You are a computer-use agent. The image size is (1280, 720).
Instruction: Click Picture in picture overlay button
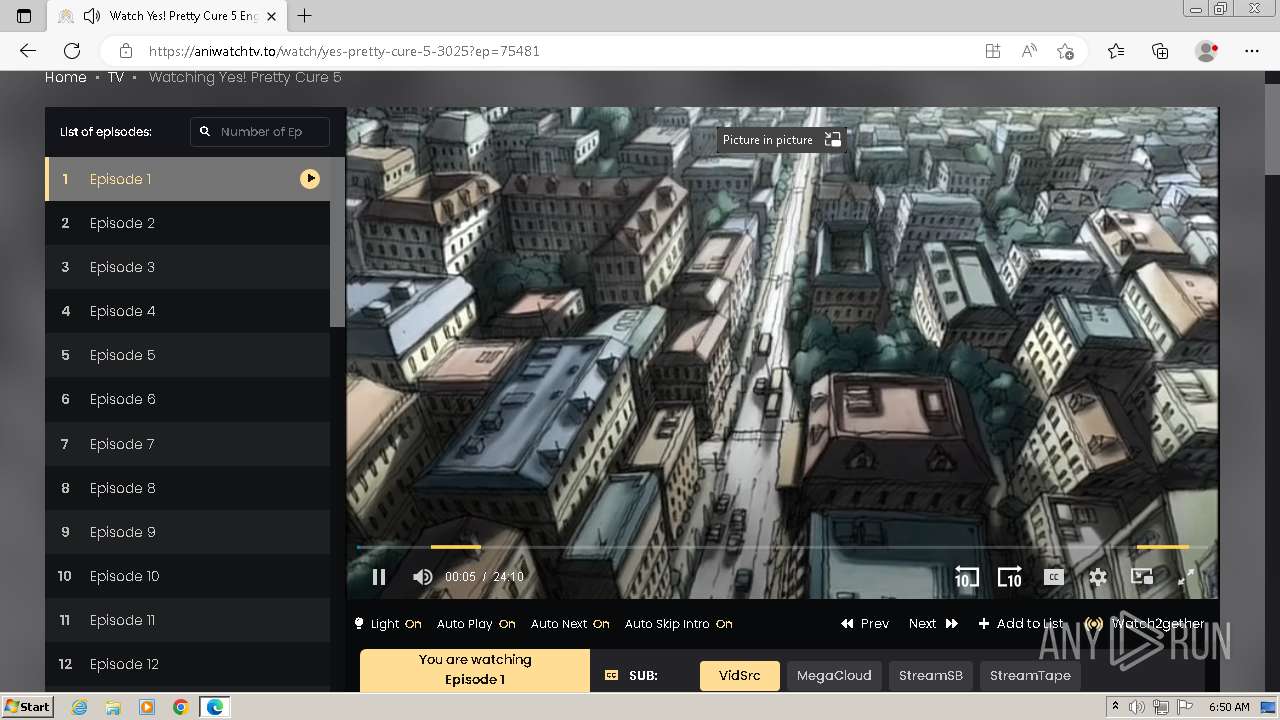click(781, 140)
